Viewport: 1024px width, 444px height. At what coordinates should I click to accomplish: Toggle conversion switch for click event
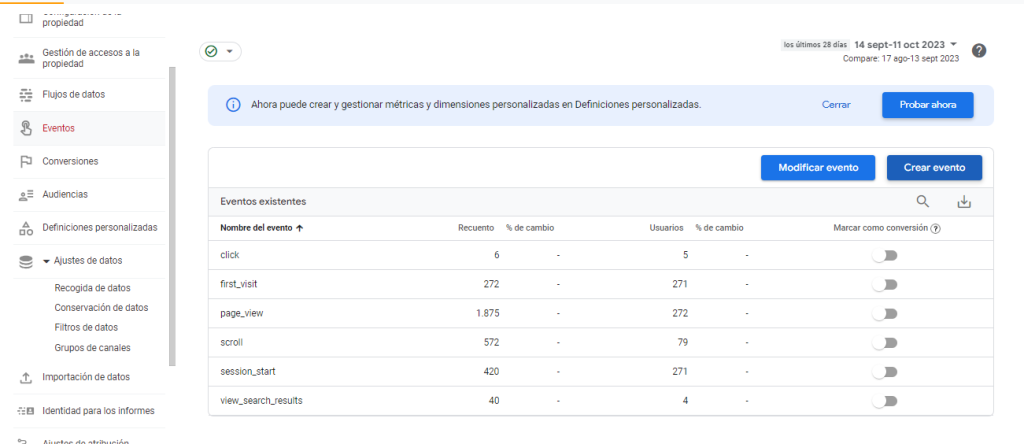click(x=884, y=255)
